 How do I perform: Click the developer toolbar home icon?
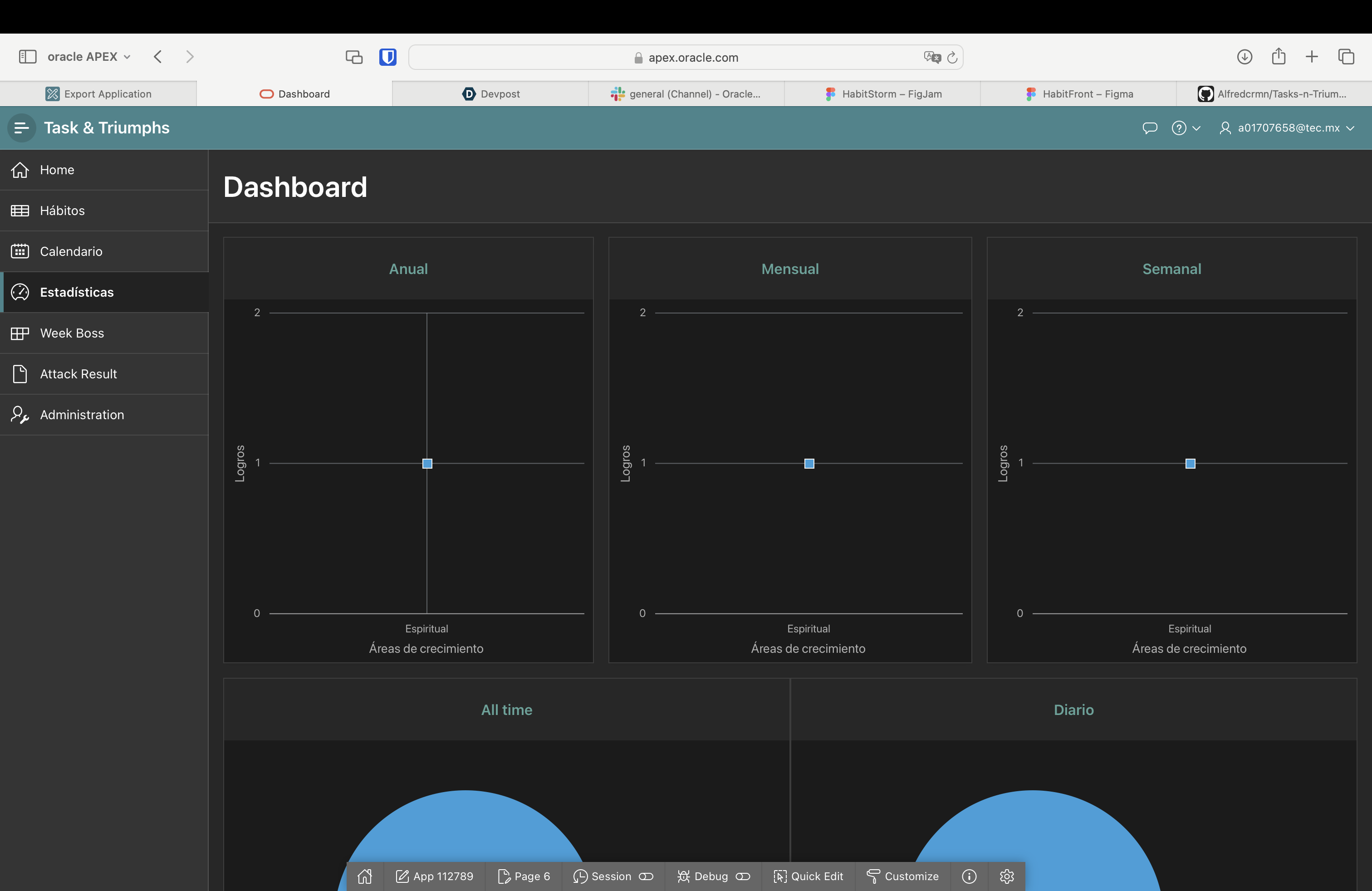pos(364,876)
